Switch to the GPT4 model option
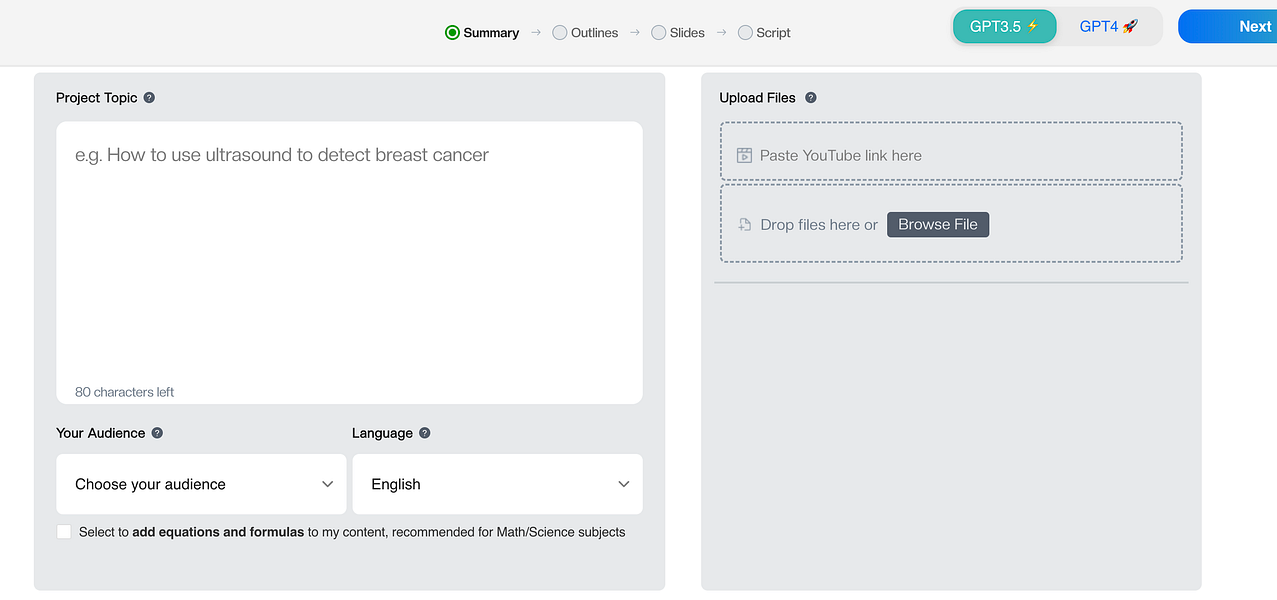 click(x=1108, y=27)
